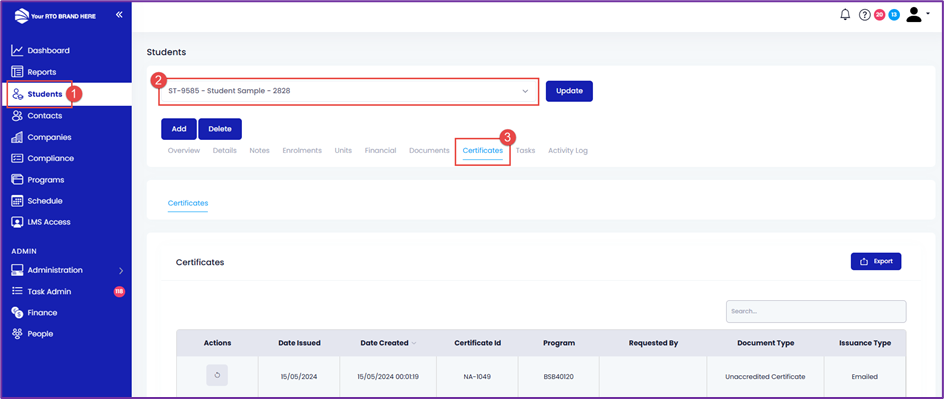
Task: Click the Finance coins icon
Action: click(17, 312)
